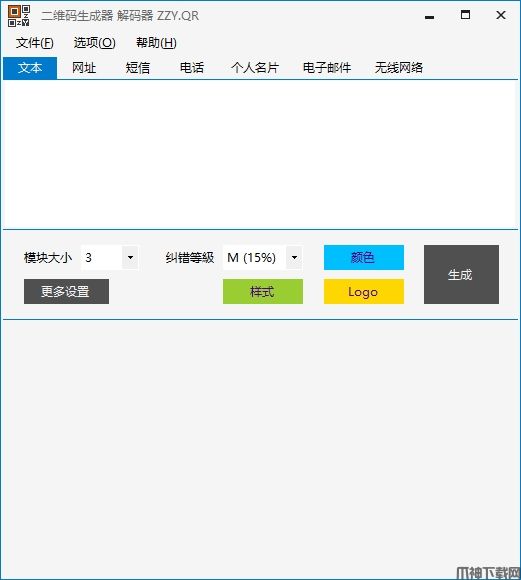Viewport: 521px width, 580px height.
Task: Expand the 模块大小 dropdown arrow
Action: [130, 257]
